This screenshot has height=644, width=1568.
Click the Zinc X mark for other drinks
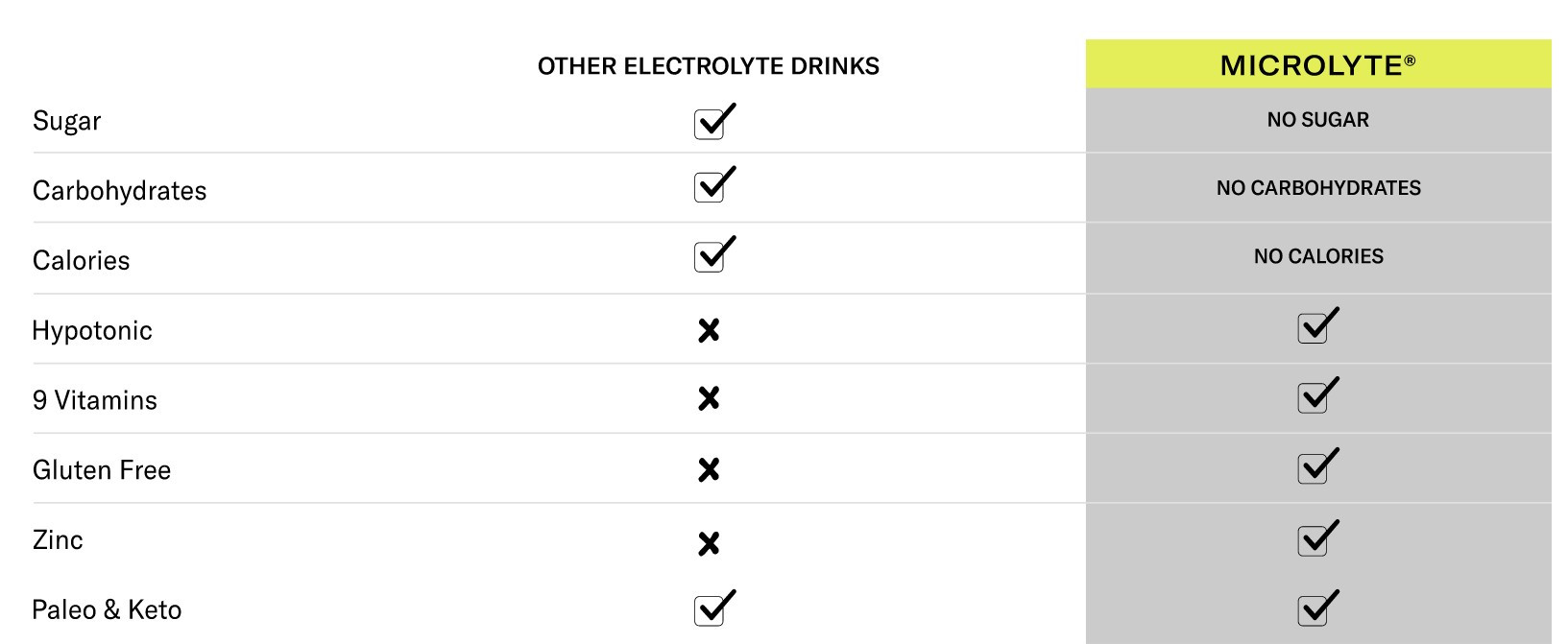tap(709, 544)
